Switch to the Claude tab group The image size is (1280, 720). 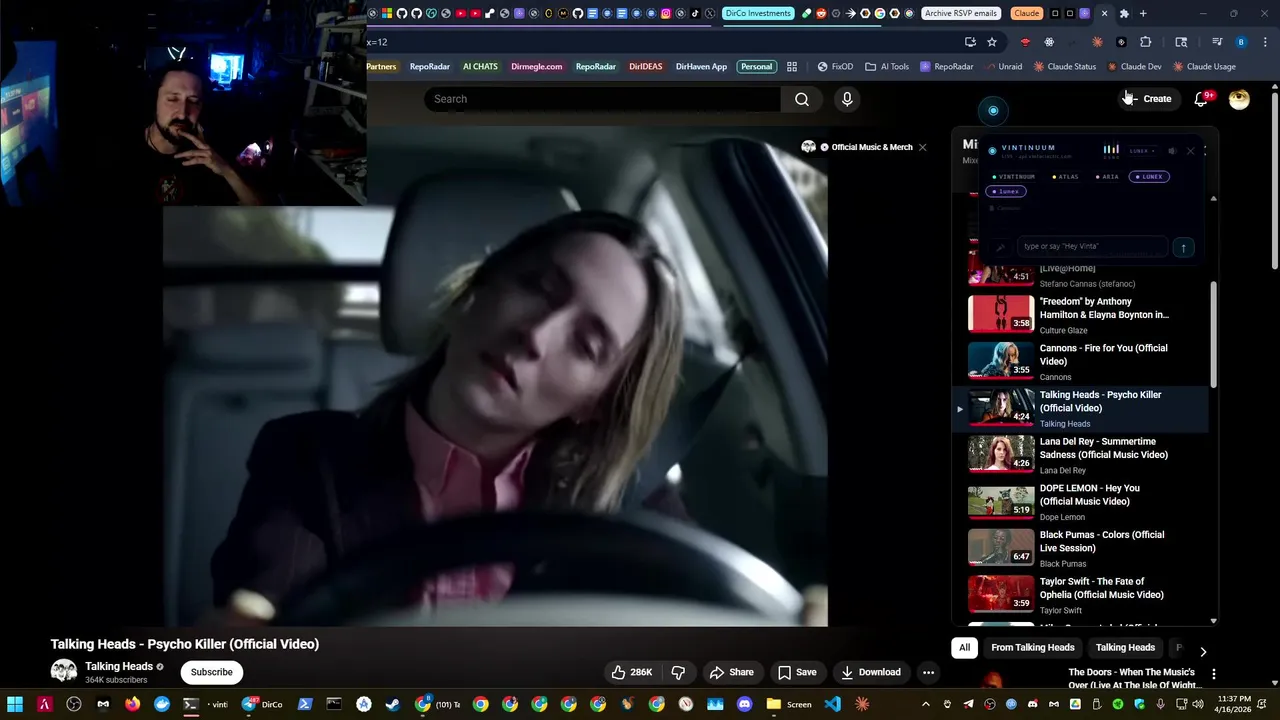coord(1026,13)
